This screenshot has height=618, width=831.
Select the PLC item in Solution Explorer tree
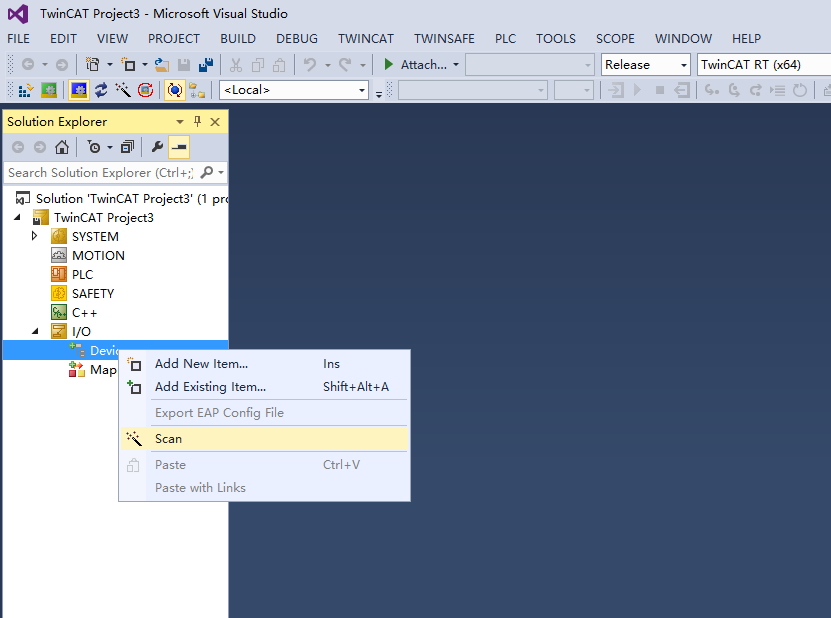pos(83,275)
